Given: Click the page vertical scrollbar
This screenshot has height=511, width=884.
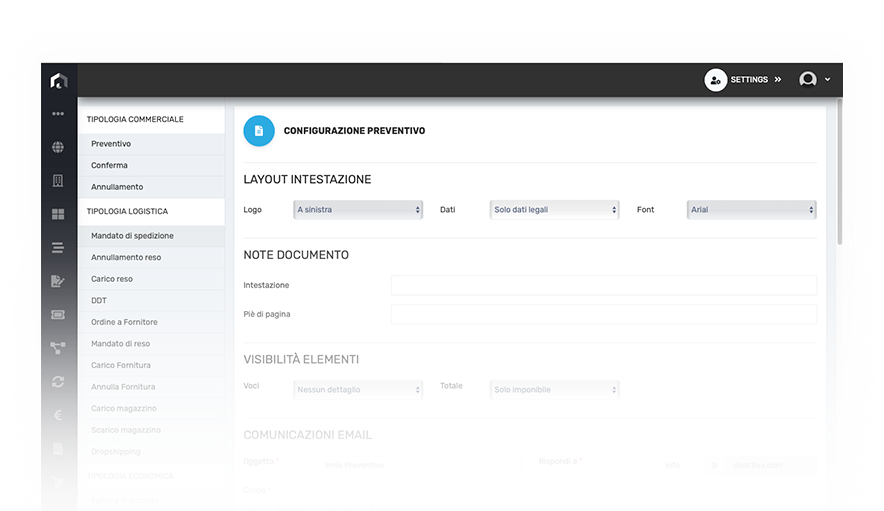Looking at the screenshot, I should click(x=839, y=172).
